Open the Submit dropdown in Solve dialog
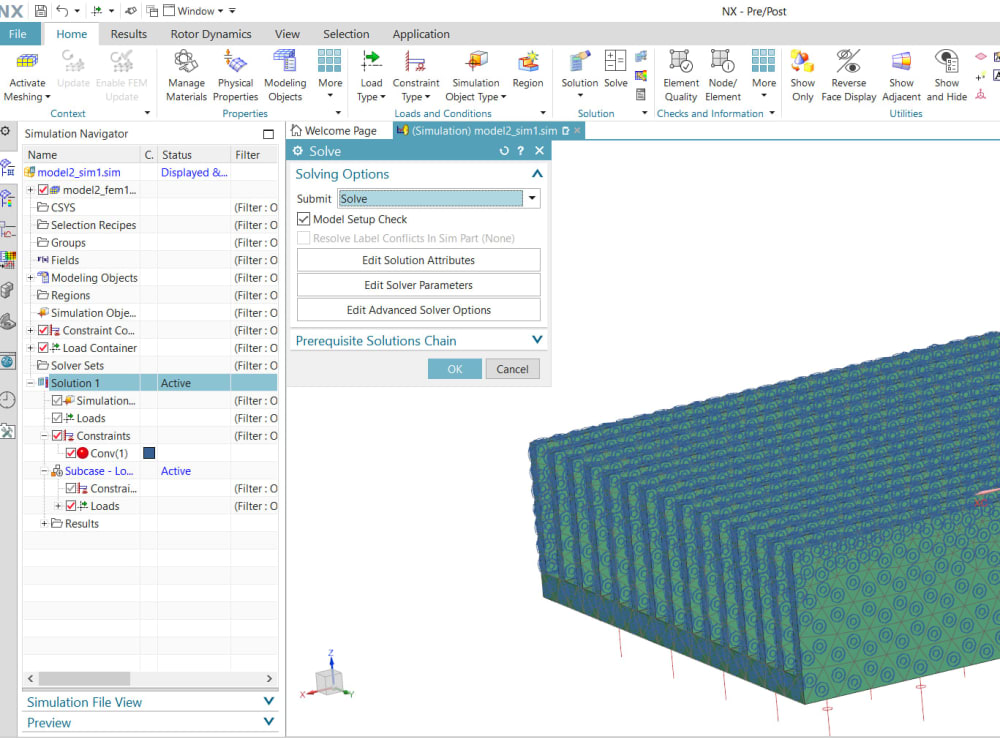Screen dimensions: 1000x750 [x=531, y=198]
